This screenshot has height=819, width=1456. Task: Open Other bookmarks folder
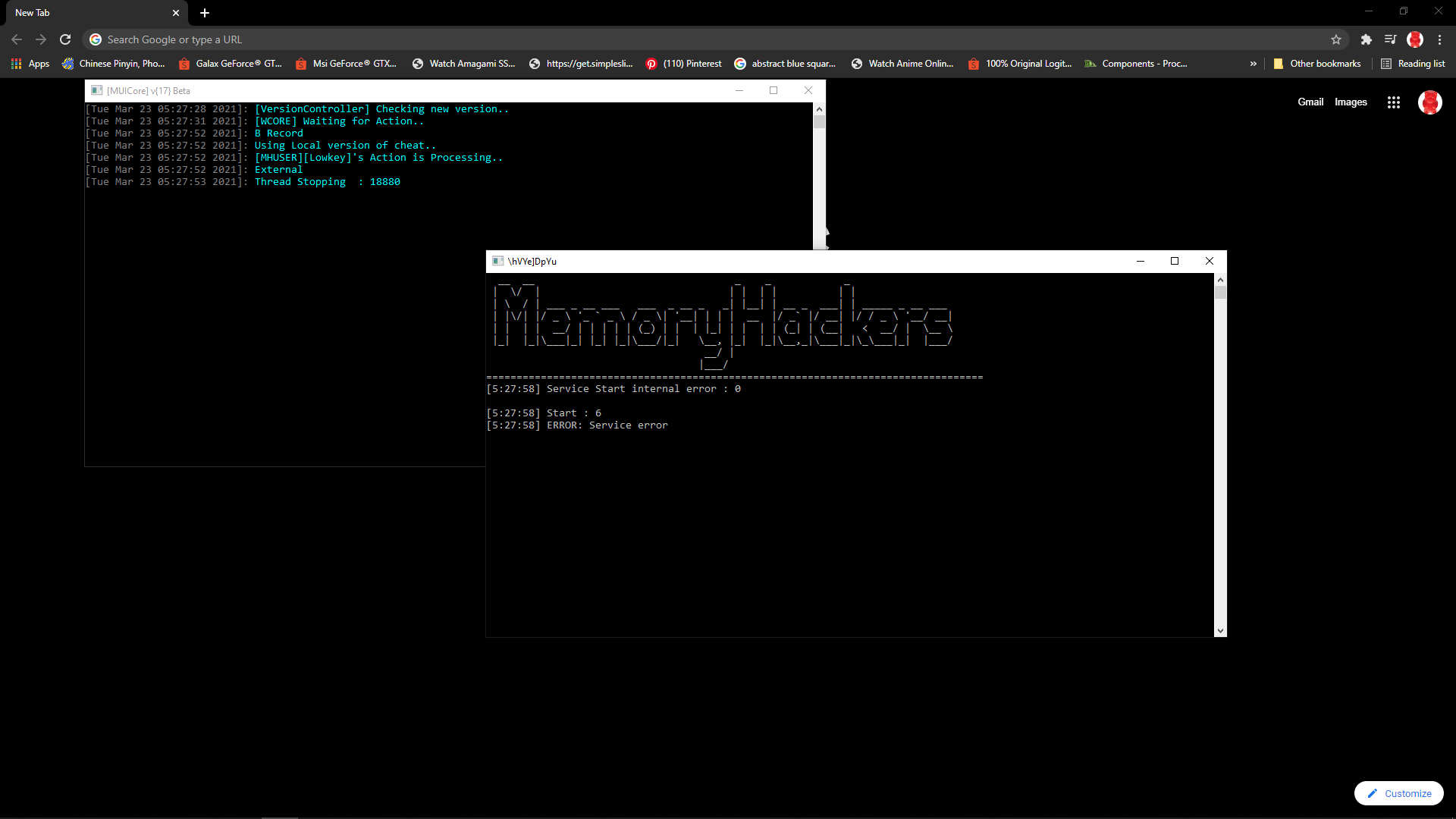coord(1317,64)
